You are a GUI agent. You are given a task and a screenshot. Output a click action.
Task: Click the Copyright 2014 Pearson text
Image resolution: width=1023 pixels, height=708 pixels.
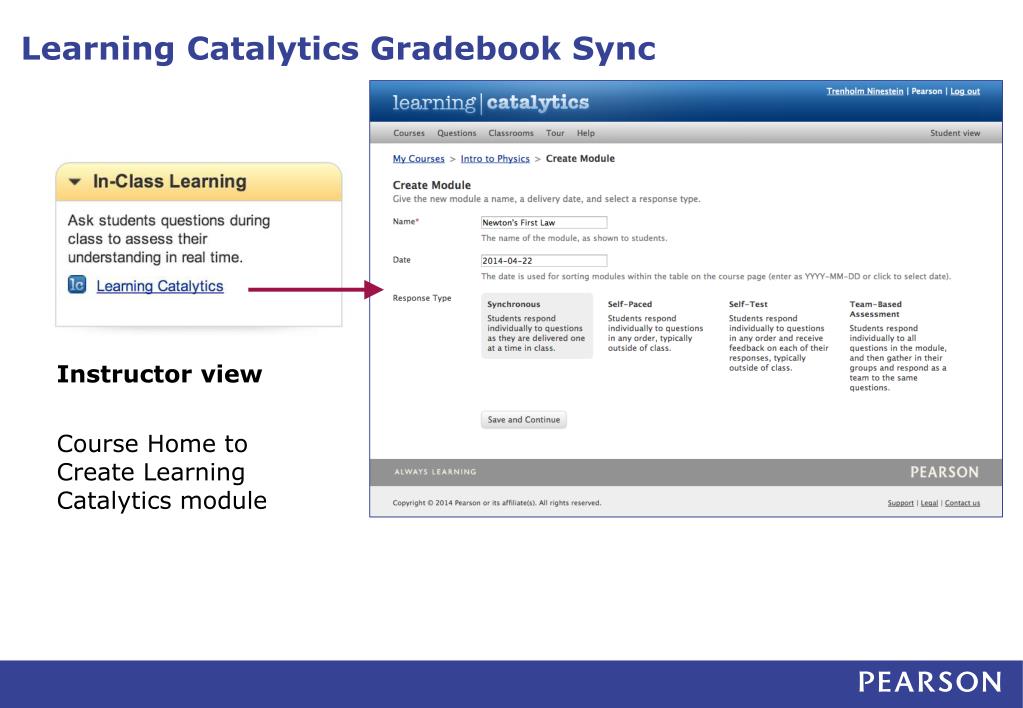point(496,503)
